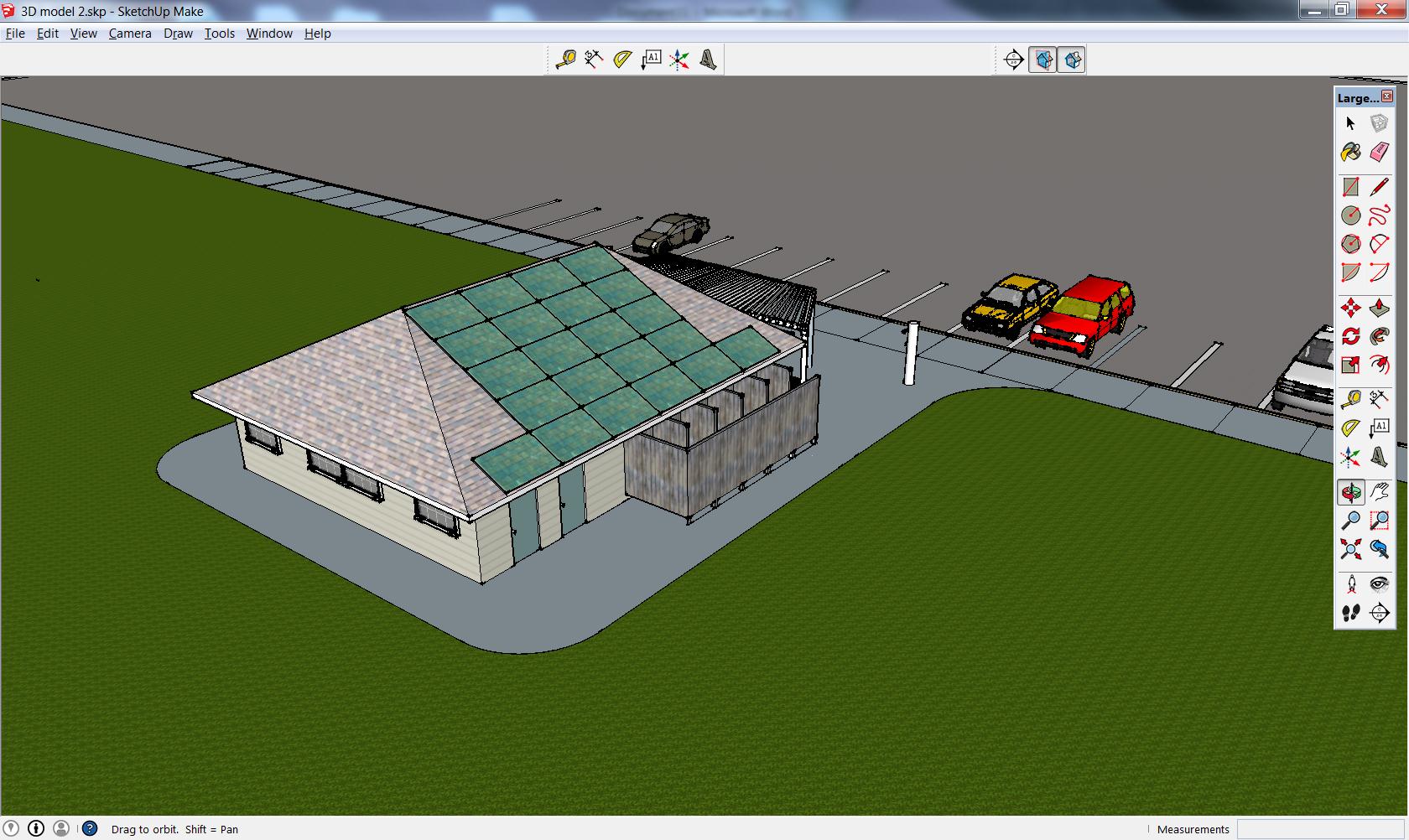Pick the Paint Bucket tool
The height and width of the screenshot is (840, 1409).
point(1350,152)
